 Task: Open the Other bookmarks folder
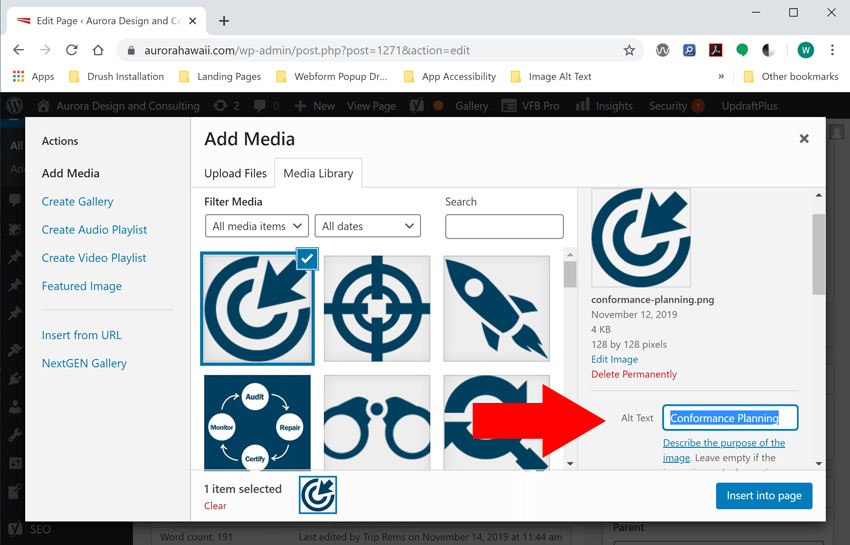click(791, 76)
